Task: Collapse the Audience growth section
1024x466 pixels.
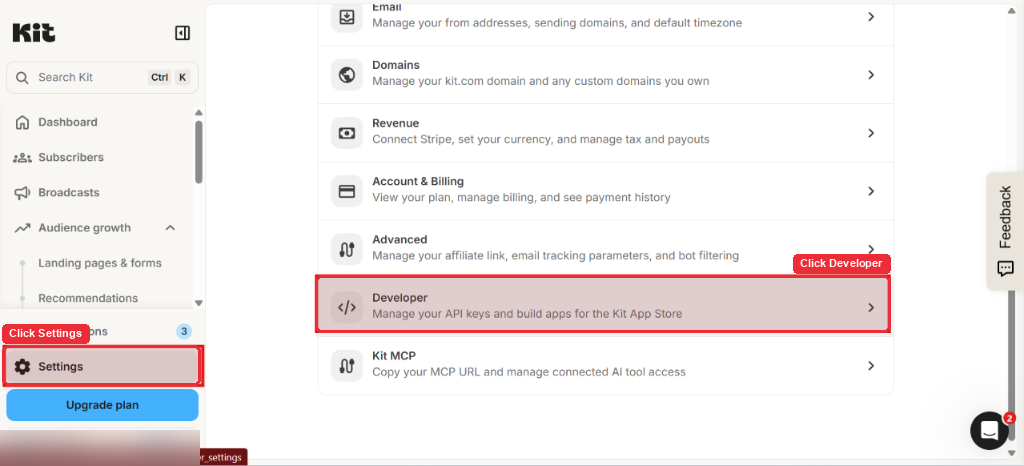Action: coord(170,228)
